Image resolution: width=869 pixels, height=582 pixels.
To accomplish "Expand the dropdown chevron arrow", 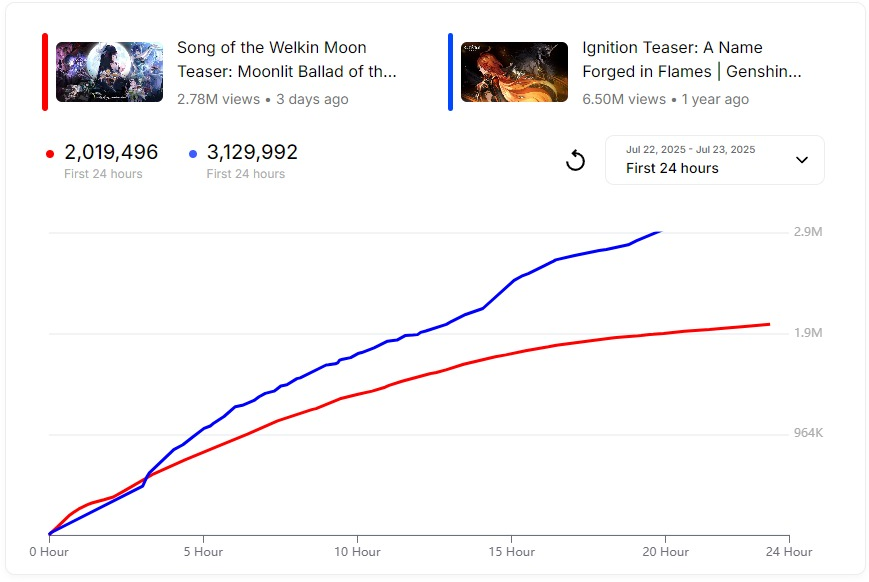I will point(801,160).
